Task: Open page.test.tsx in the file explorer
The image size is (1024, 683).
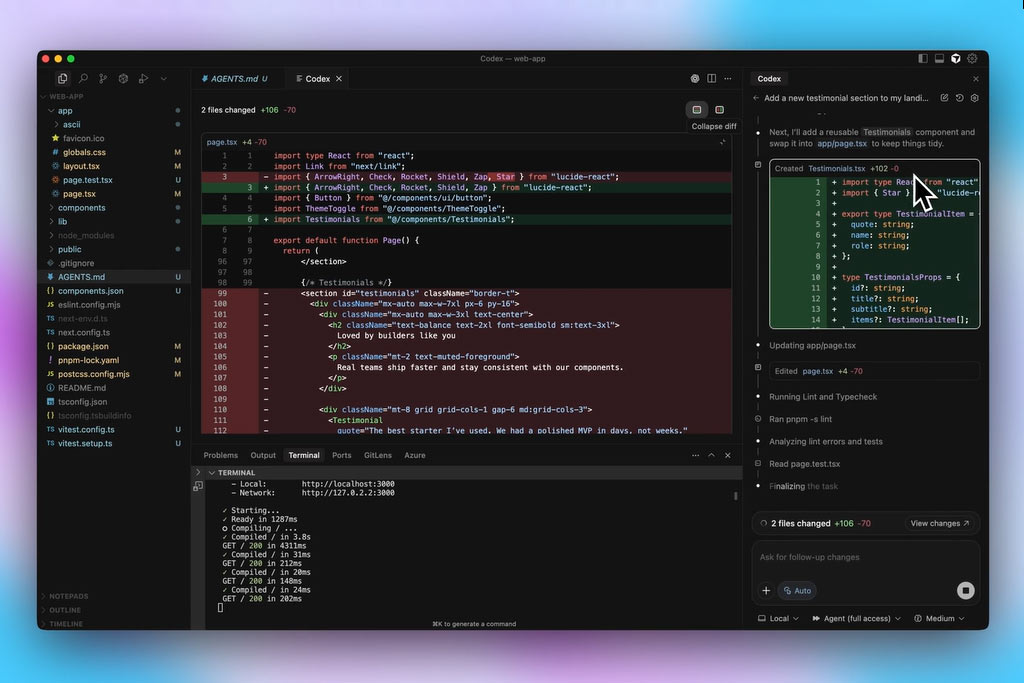Action: pos(87,180)
